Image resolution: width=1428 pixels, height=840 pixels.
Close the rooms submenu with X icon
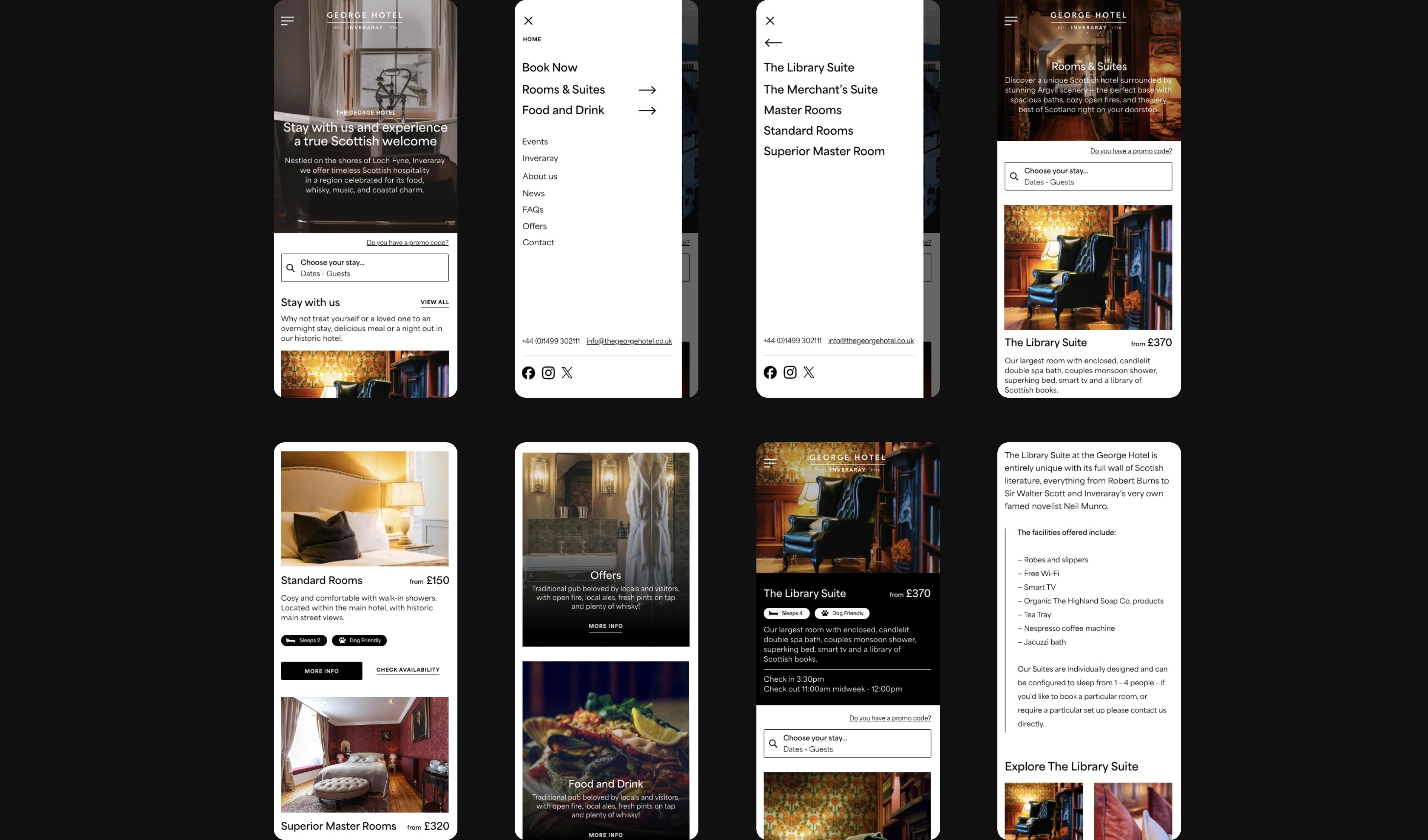(x=769, y=21)
